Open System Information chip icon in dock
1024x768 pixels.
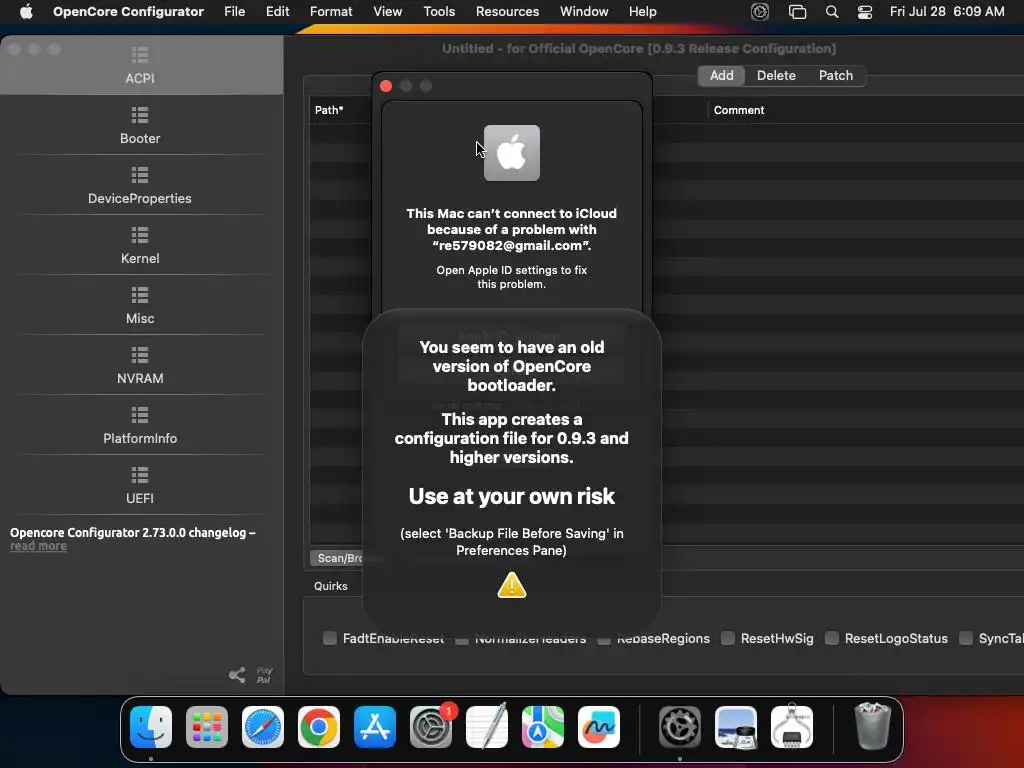tap(792, 727)
